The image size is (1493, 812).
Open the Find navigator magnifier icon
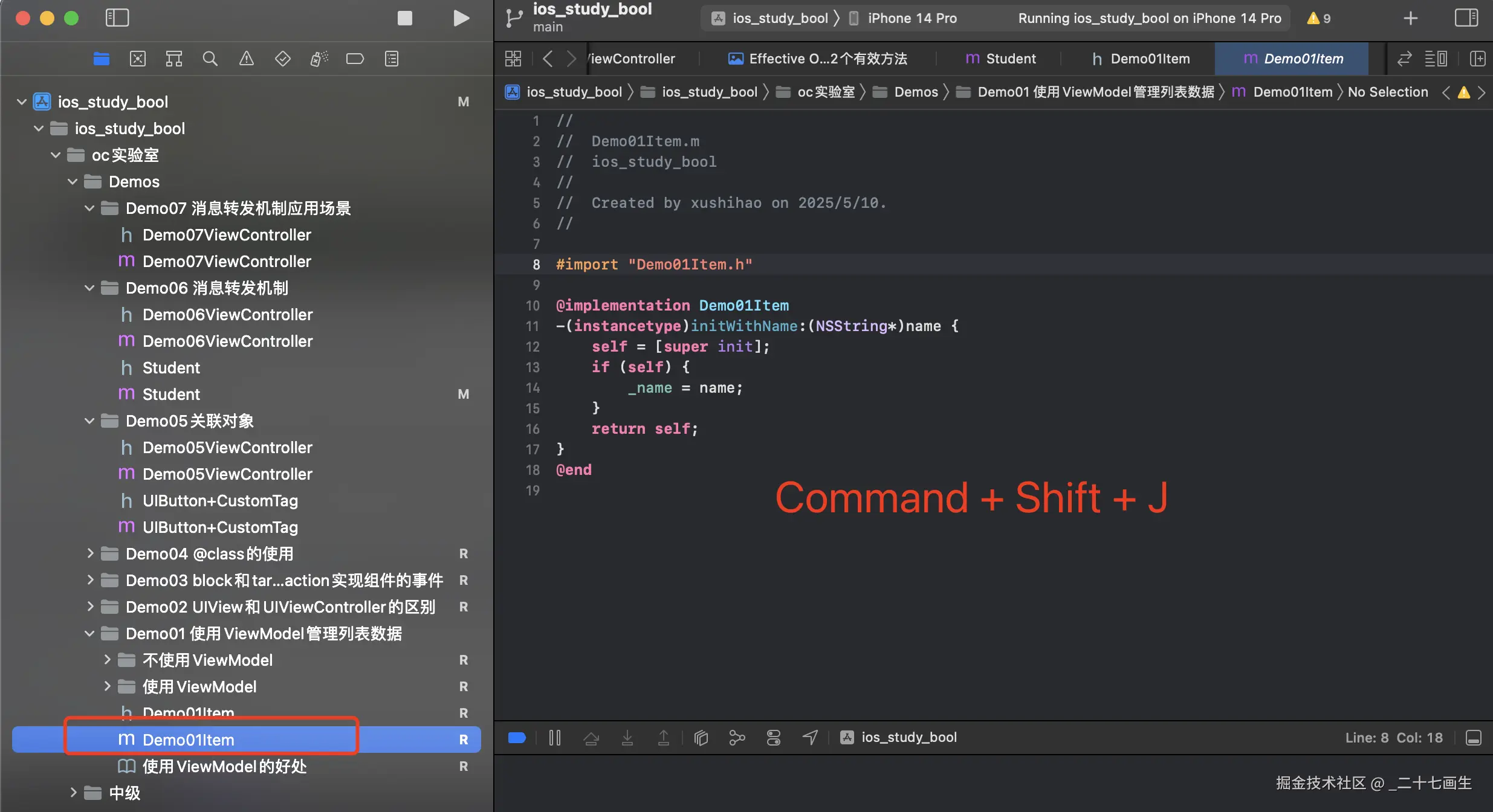pyautogui.click(x=210, y=59)
